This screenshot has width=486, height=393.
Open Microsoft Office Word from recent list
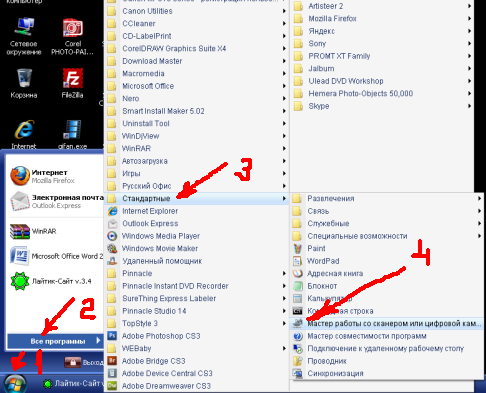coord(55,256)
